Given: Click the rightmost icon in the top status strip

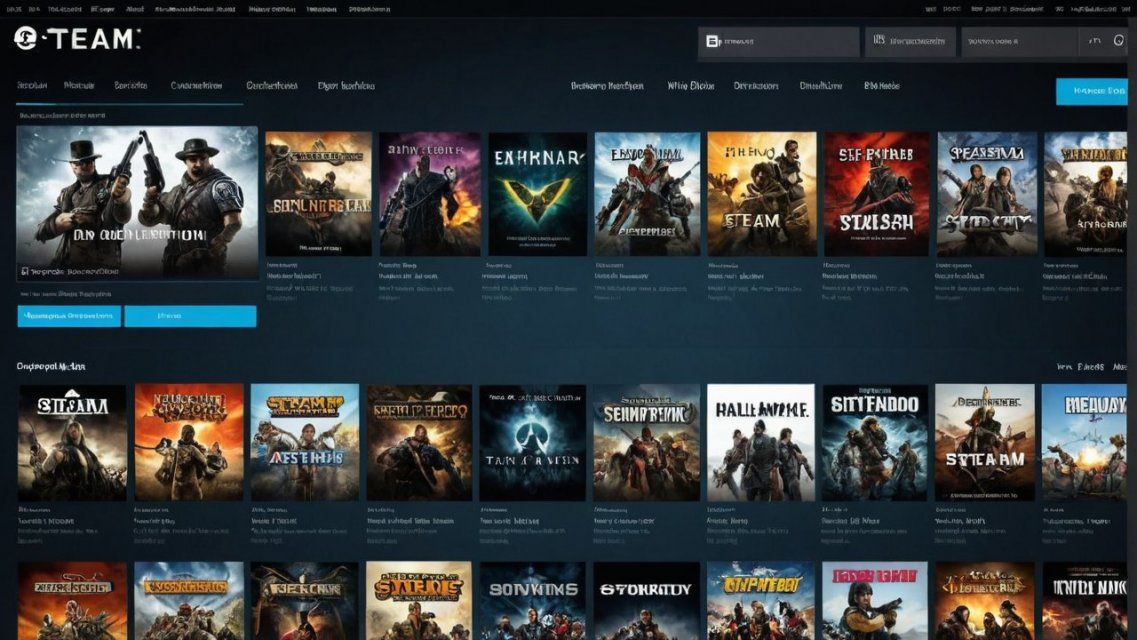Looking at the screenshot, I should pos(1128,7).
